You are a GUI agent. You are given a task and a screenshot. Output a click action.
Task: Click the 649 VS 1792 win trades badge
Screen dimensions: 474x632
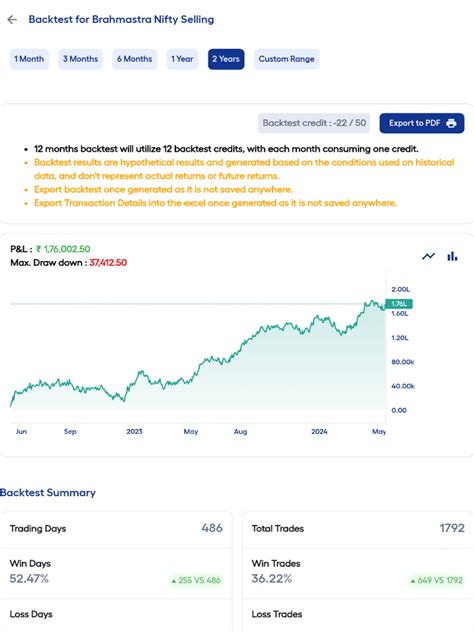point(437,580)
